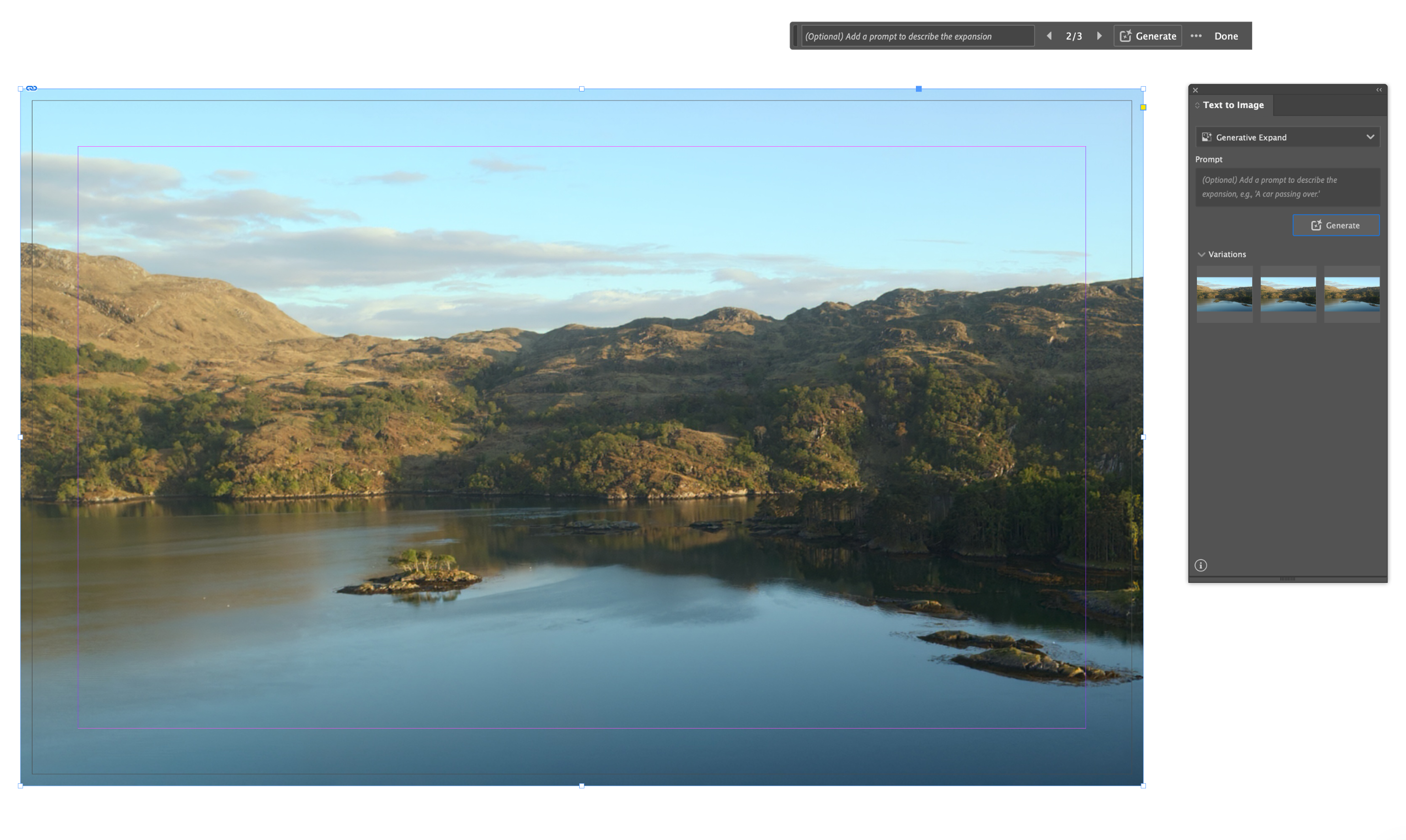The image size is (1406, 840).
Task: Open the info icon in the panel
Action: pos(1201,565)
